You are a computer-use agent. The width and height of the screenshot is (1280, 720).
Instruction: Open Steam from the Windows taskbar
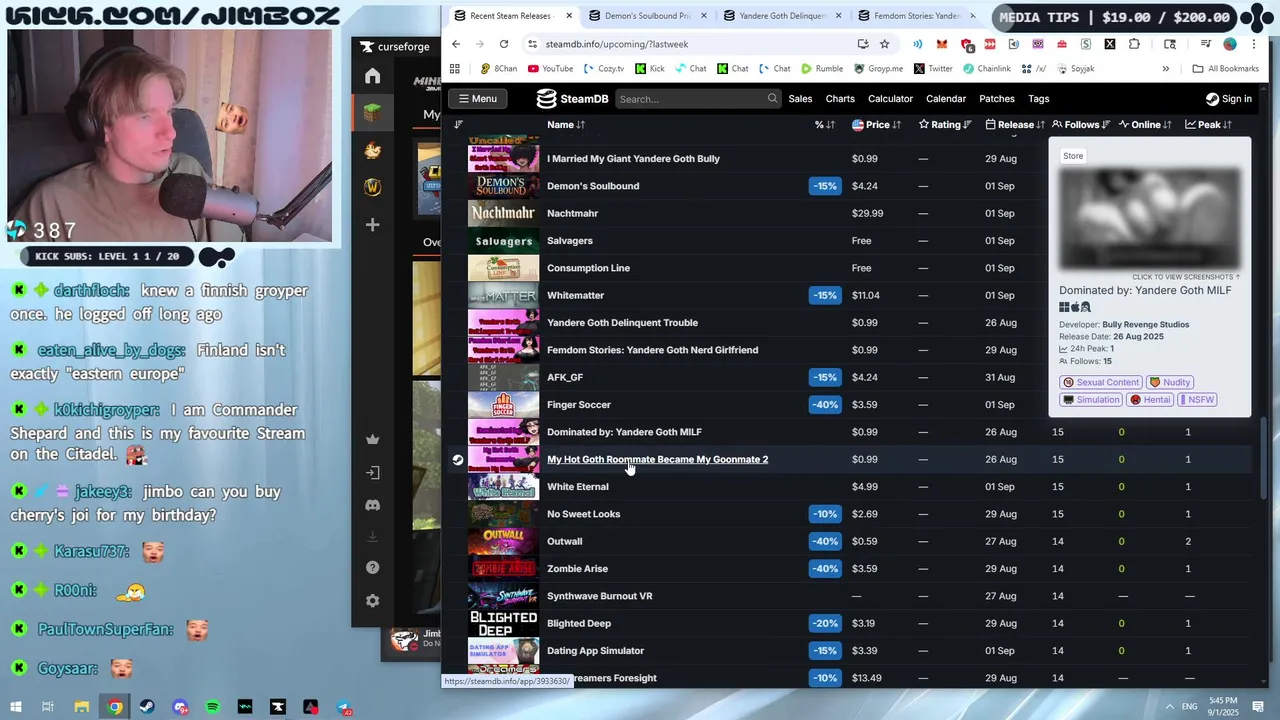click(147, 707)
